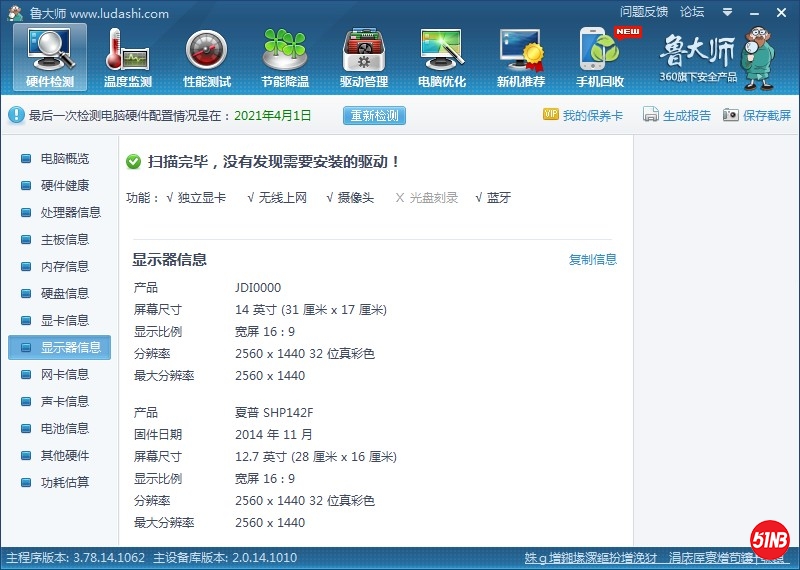This screenshot has width=800, height=570.
Task: Open 手机回收 phone recycling icon
Action: point(600,57)
